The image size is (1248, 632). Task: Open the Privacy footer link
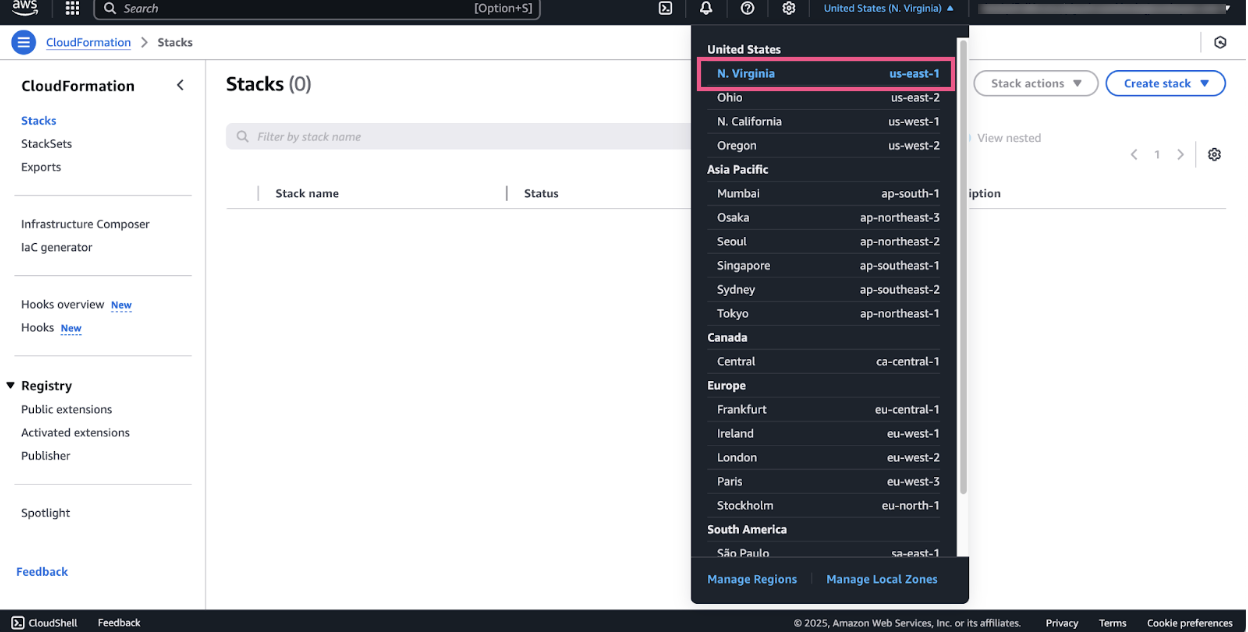(x=1062, y=622)
